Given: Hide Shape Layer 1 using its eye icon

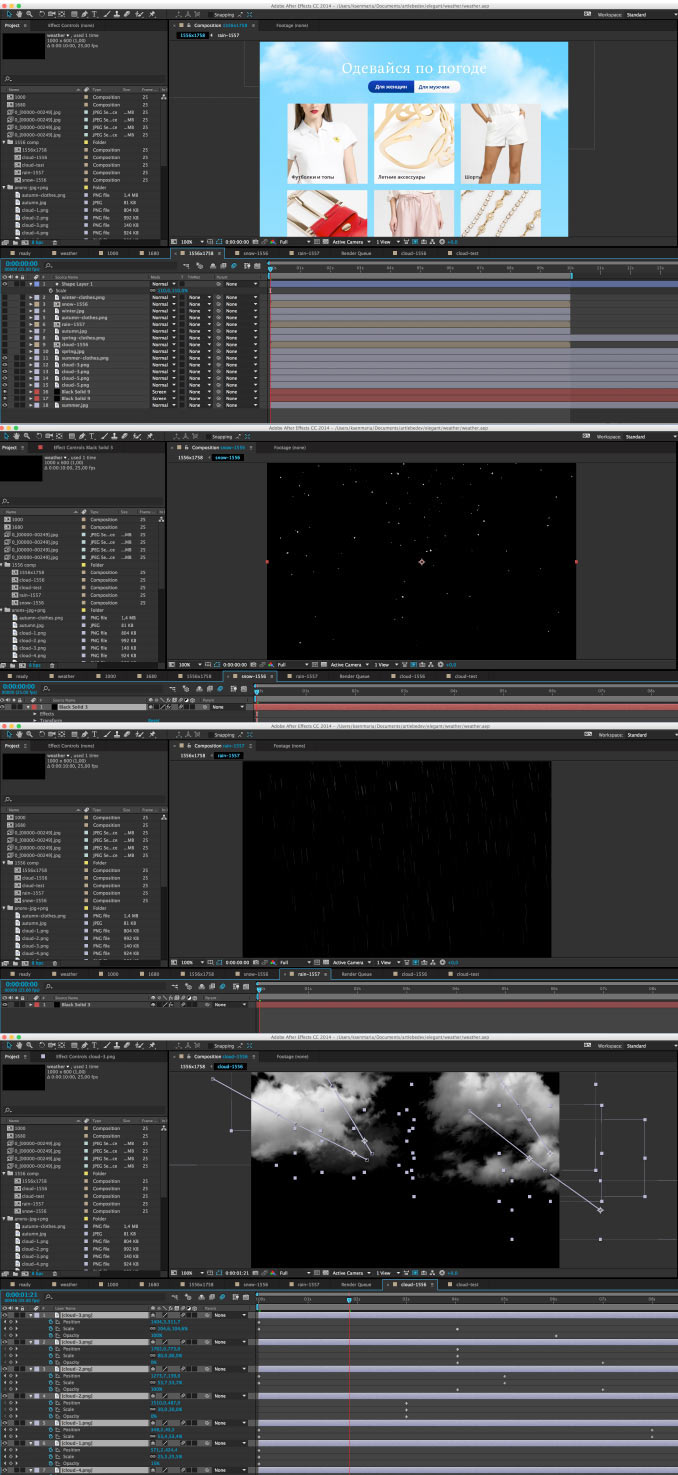Looking at the screenshot, I should pyautogui.click(x=4, y=284).
